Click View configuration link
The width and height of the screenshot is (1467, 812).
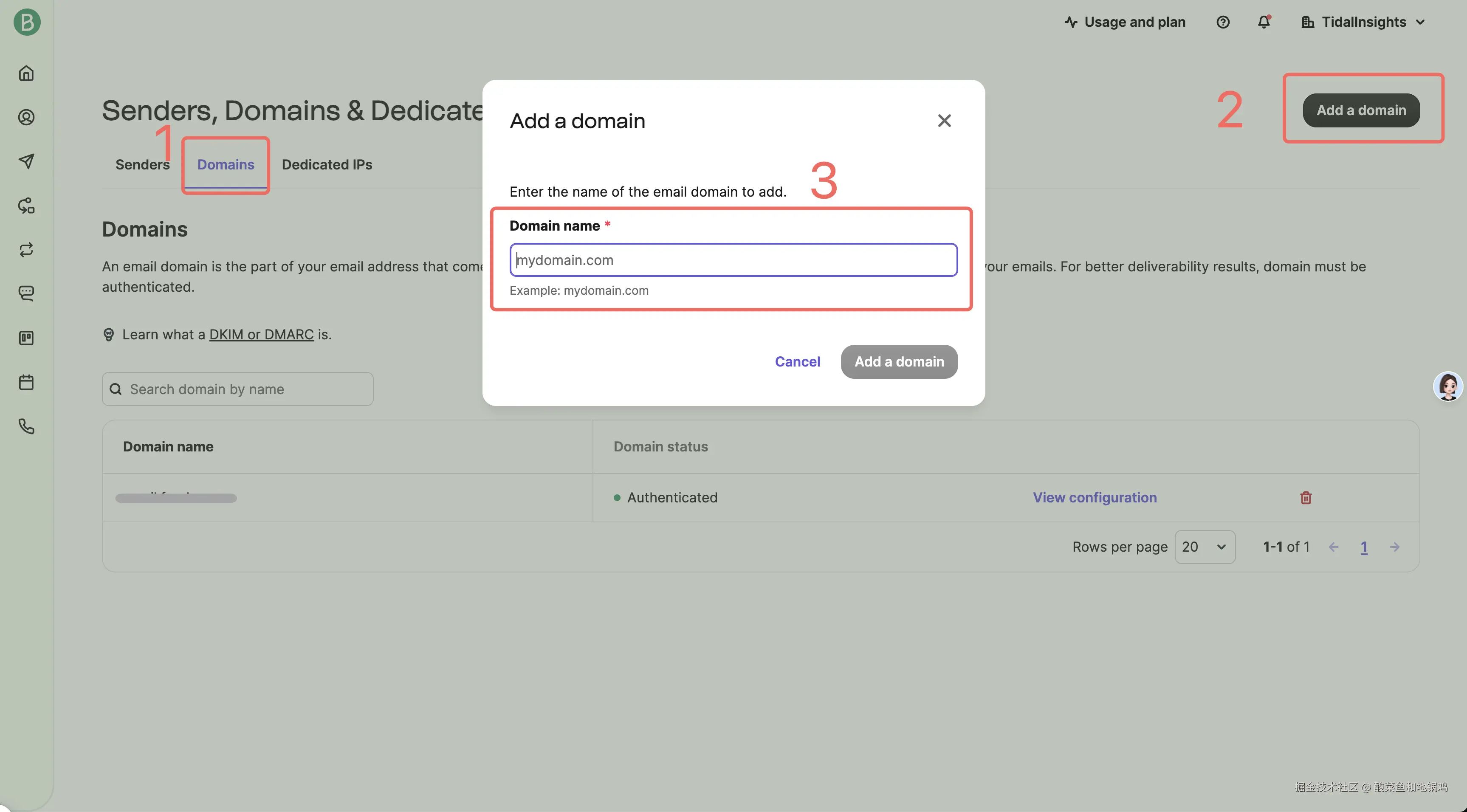pos(1095,498)
